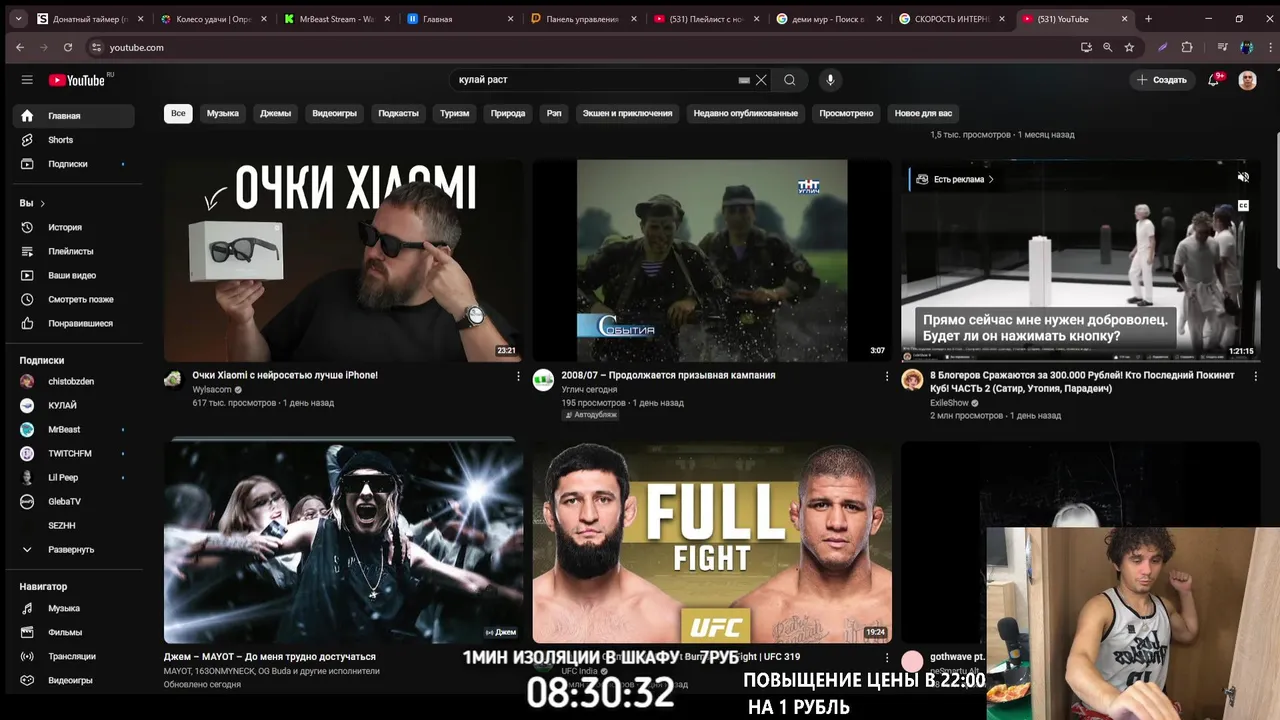Viewport: 1280px width, 720px height.
Task: Click the Создать button
Action: [x=1161, y=80]
